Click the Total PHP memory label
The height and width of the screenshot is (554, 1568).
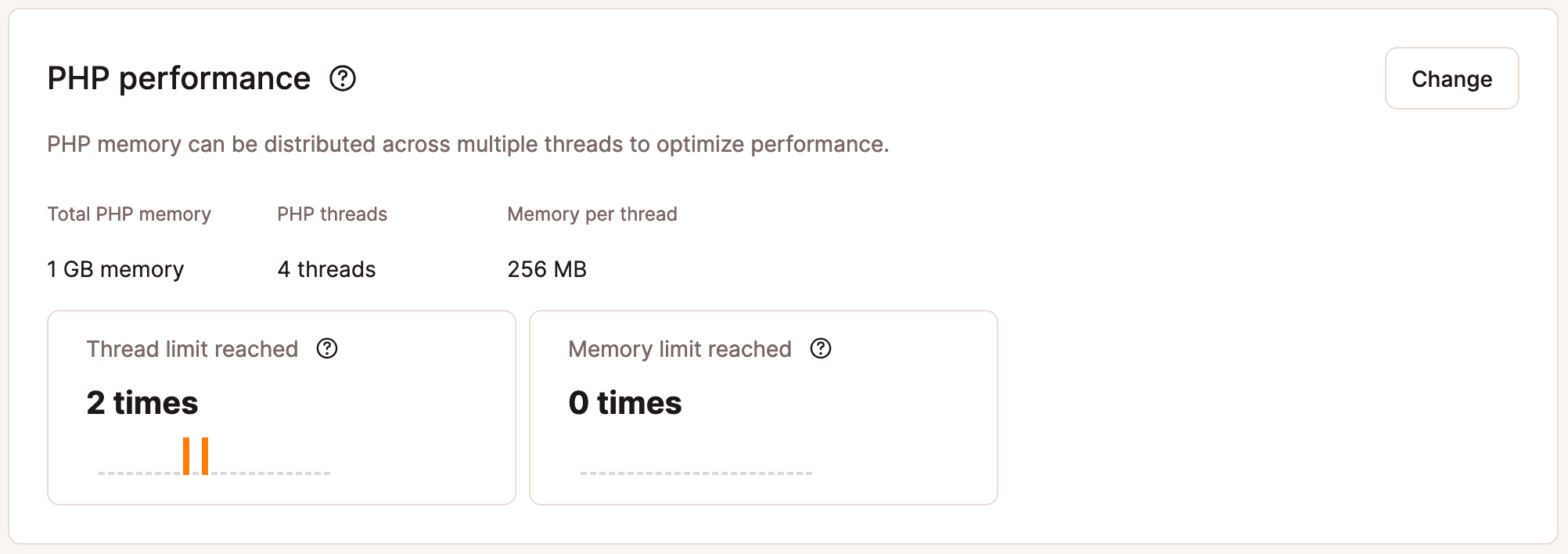pyautogui.click(x=129, y=214)
